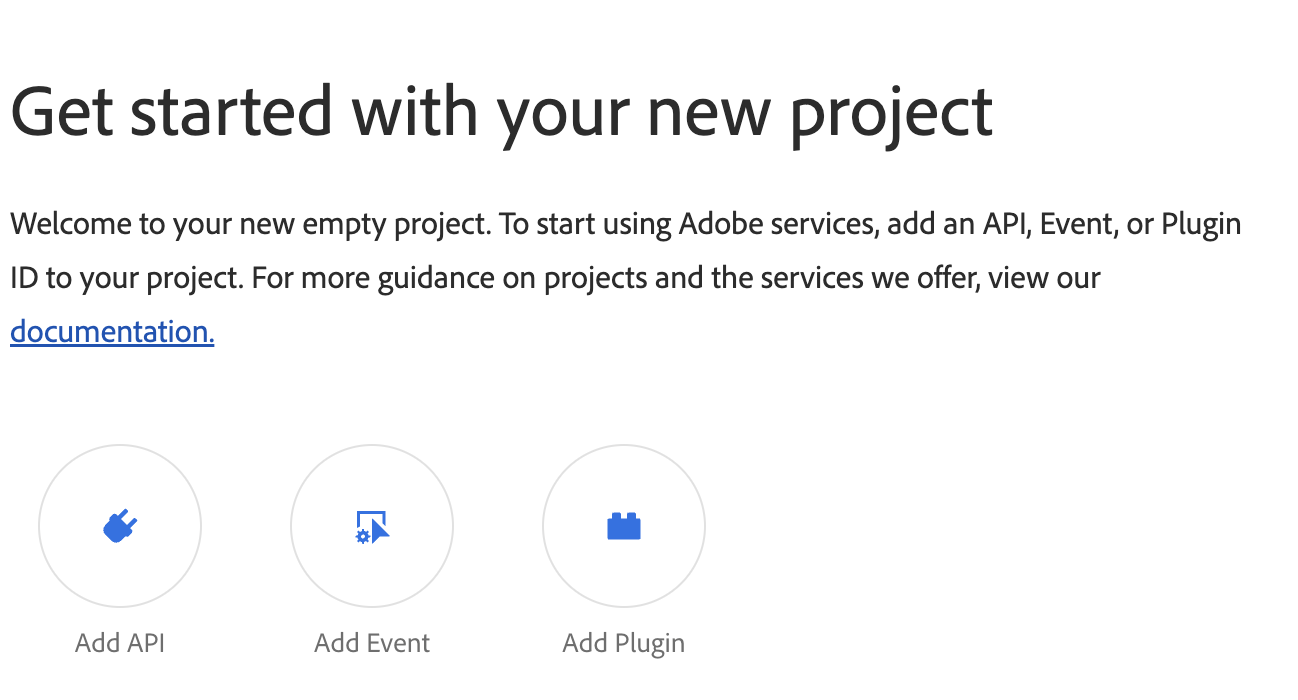Click the "Adobe services" phrase in the description

click(779, 223)
